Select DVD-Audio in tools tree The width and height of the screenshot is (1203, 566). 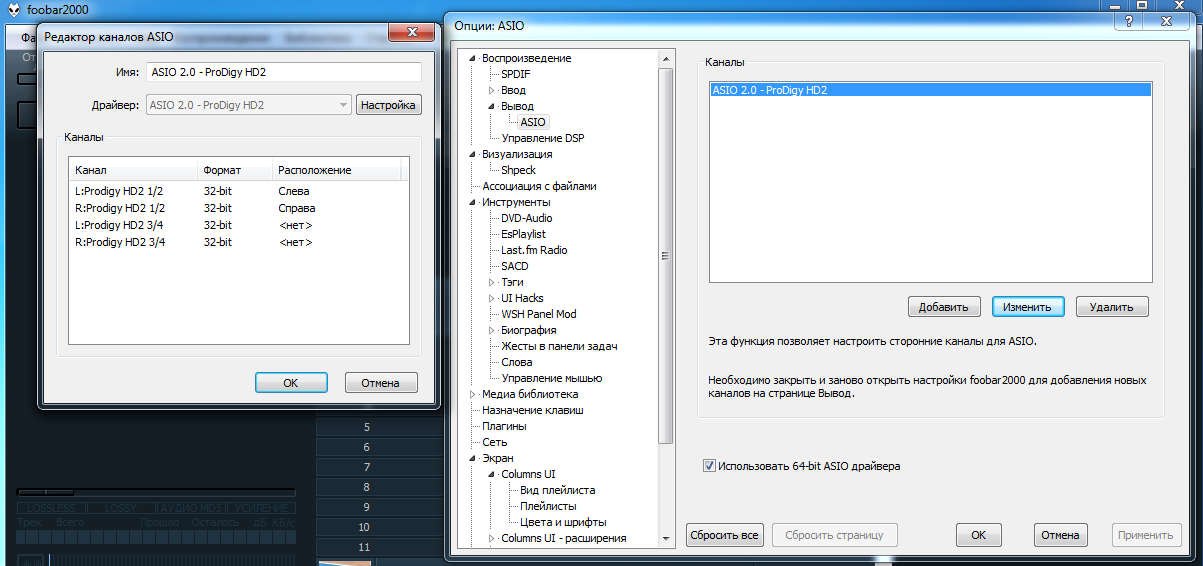tap(527, 218)
